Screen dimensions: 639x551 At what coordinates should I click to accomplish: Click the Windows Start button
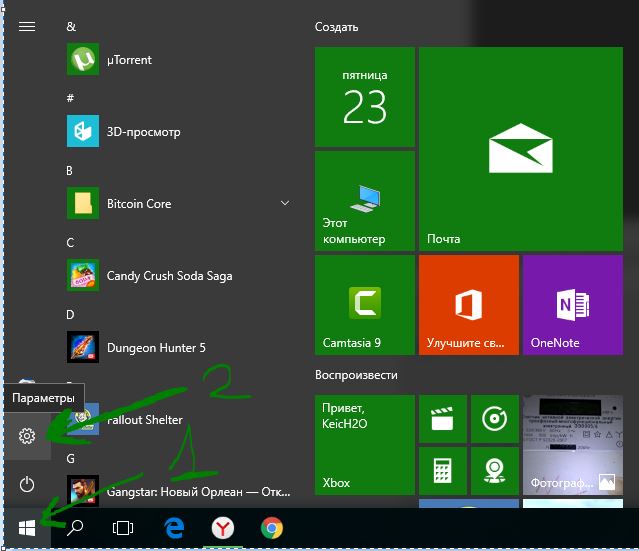27,528
